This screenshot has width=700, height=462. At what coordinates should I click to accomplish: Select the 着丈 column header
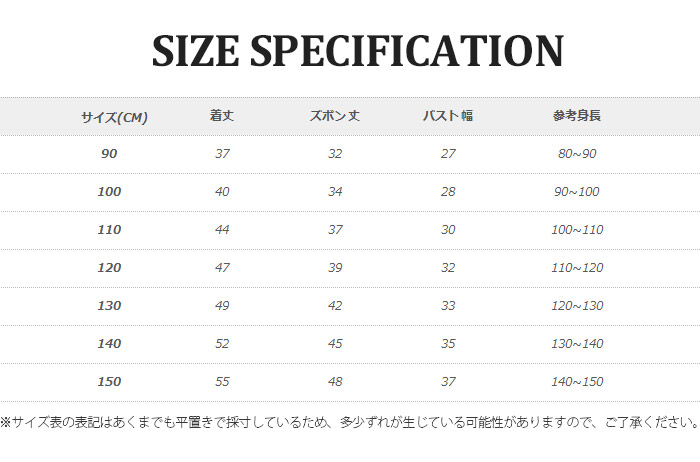tap(222, 116)
